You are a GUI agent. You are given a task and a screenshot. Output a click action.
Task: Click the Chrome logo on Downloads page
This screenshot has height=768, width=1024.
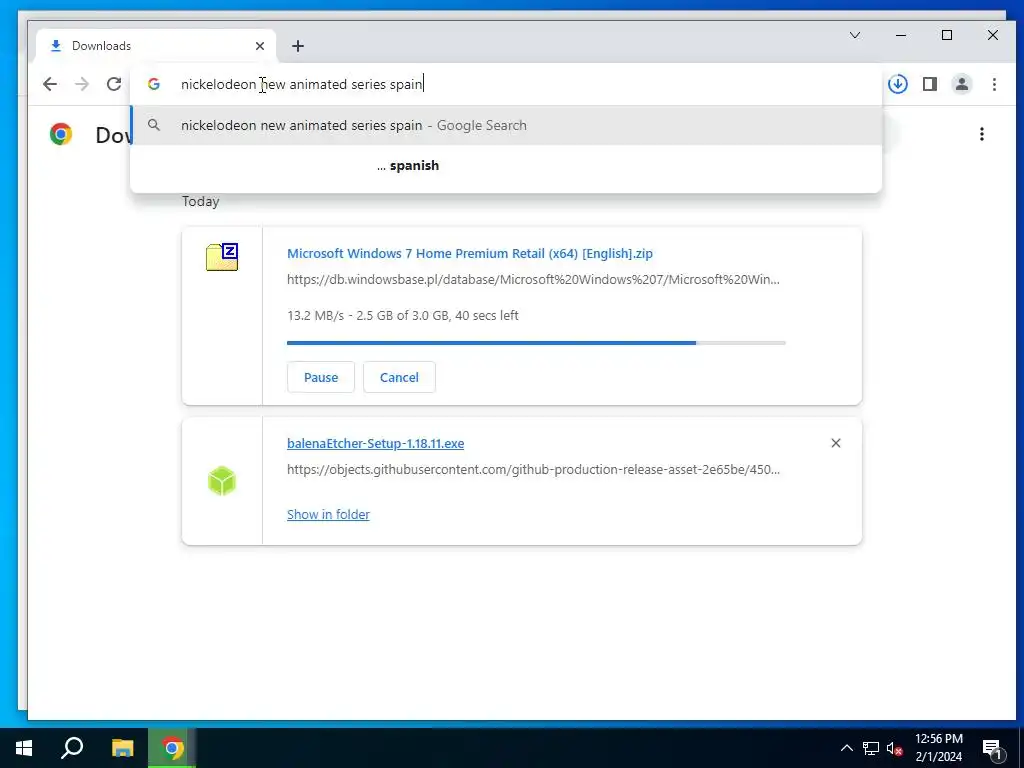[61, 134]
